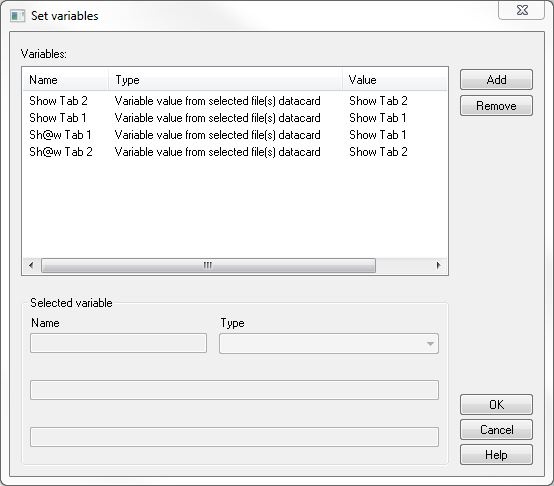
Task: Open Help for this dialog
Action: (496, 455)
